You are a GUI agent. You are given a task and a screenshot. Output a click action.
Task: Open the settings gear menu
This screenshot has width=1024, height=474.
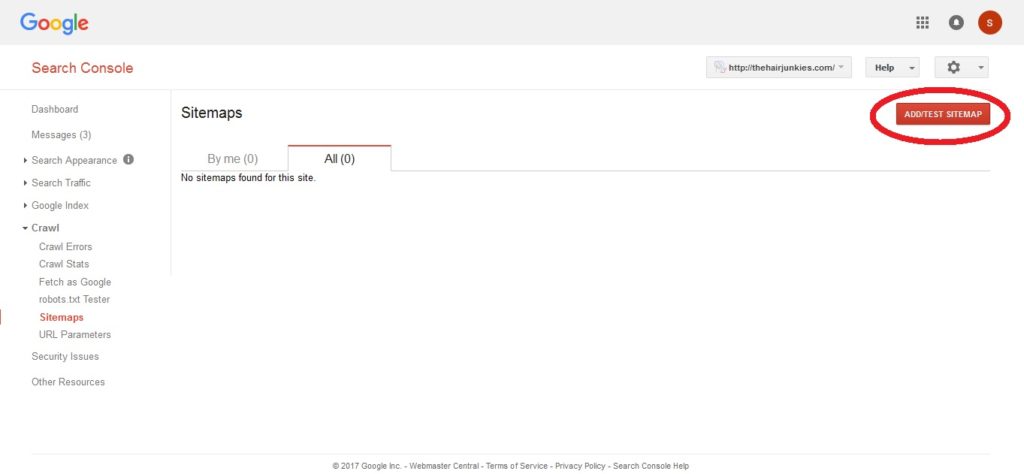click(x=961, y=67)
